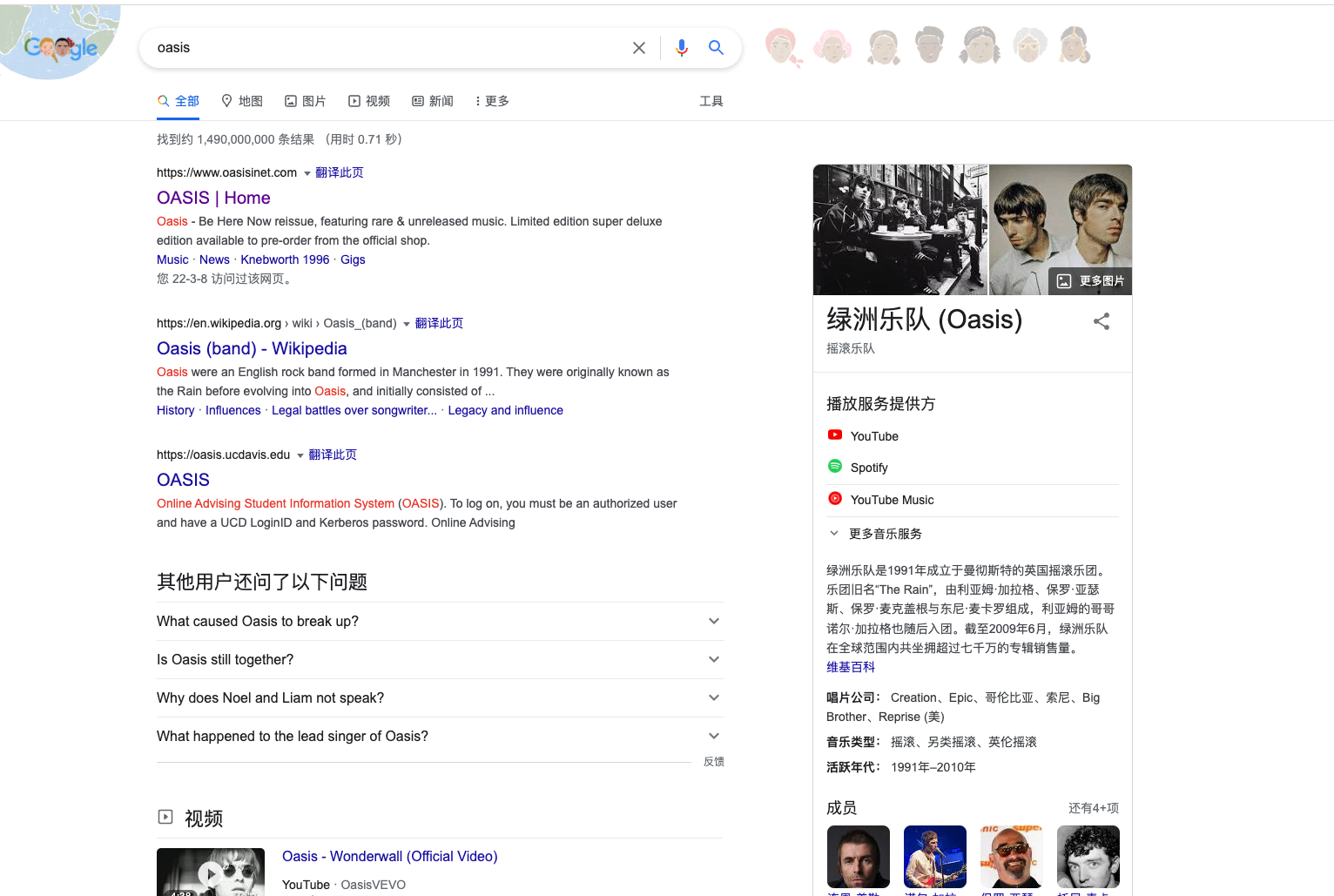Open the 'OASIS | Home' result
The width and height of the screenshot is (1334, 896).
[213, 198]
